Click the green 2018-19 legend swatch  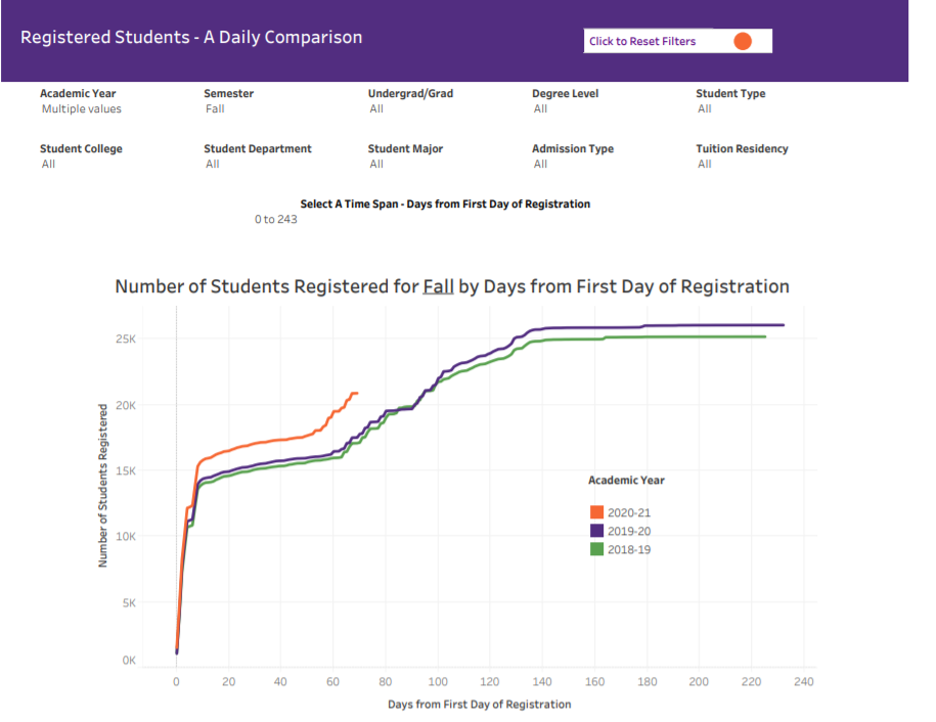pos(596,549)
